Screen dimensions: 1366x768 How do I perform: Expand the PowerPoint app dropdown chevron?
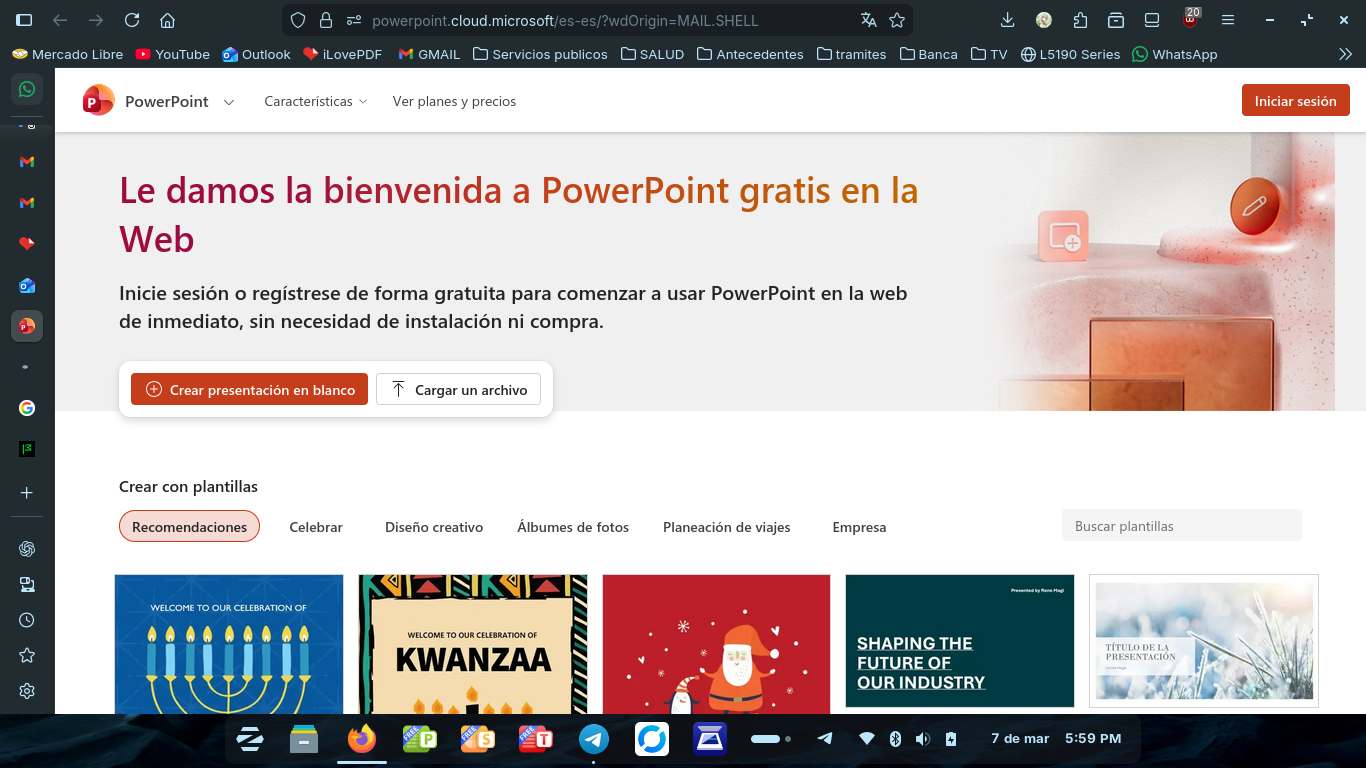pyautogui.click(x=229, y=102)
